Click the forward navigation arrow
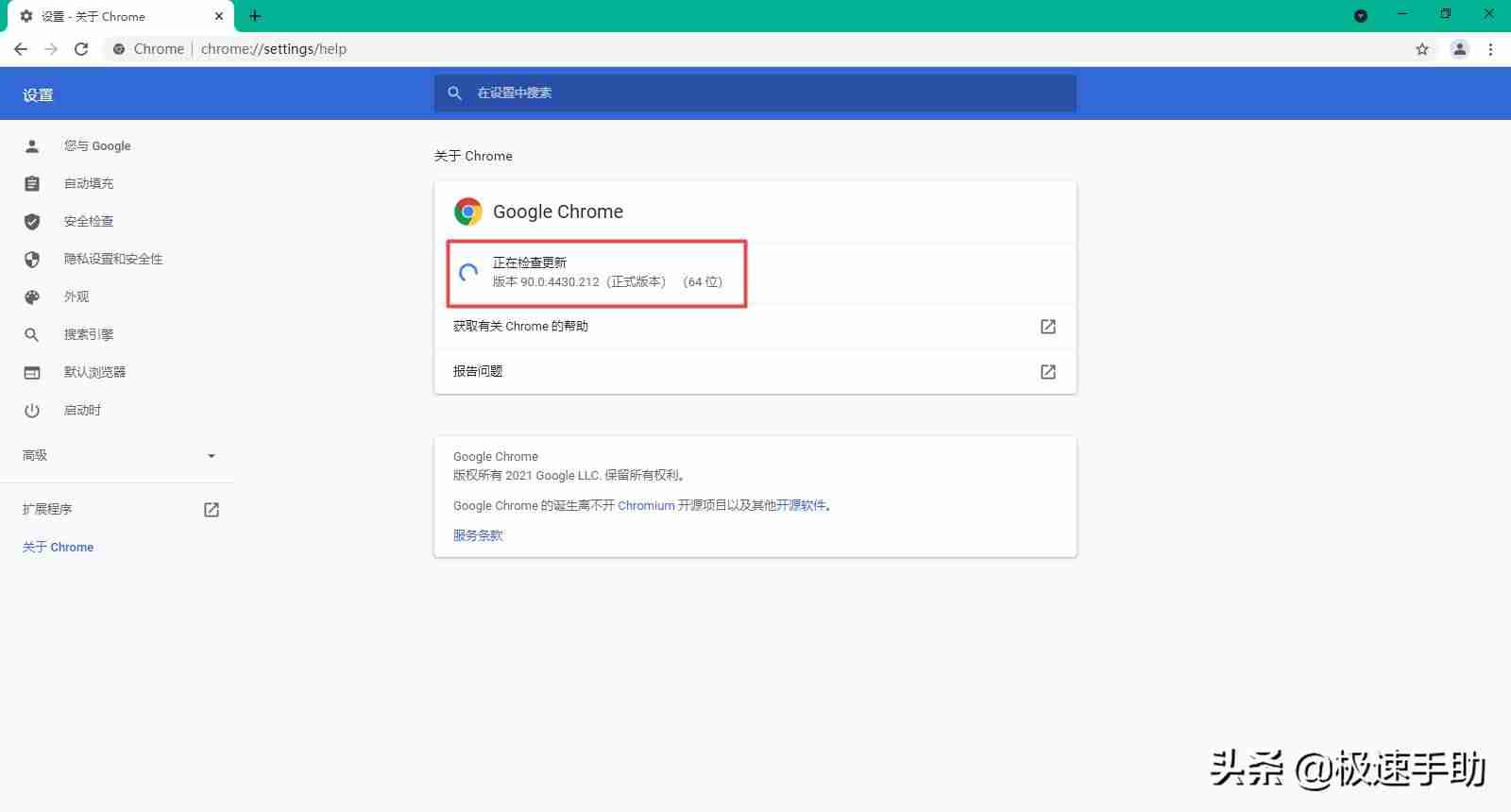 tap(51, 49)
